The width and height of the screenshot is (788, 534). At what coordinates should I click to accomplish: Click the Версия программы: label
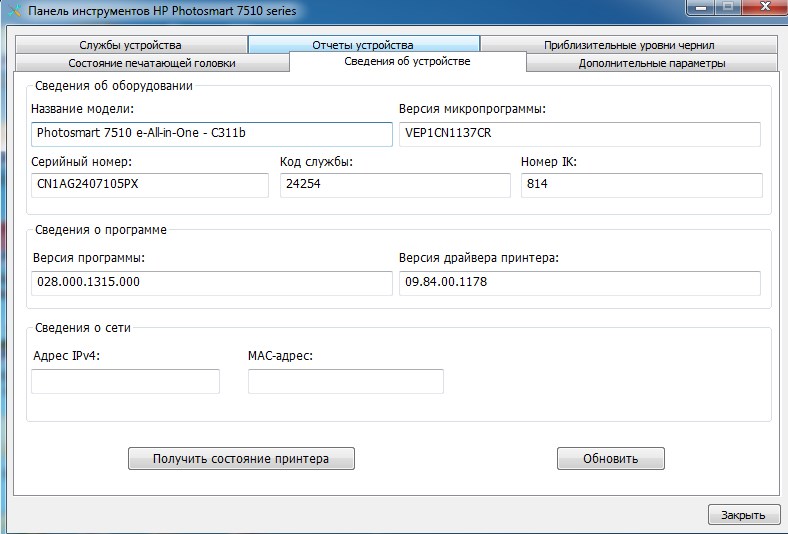click(88, 258)
